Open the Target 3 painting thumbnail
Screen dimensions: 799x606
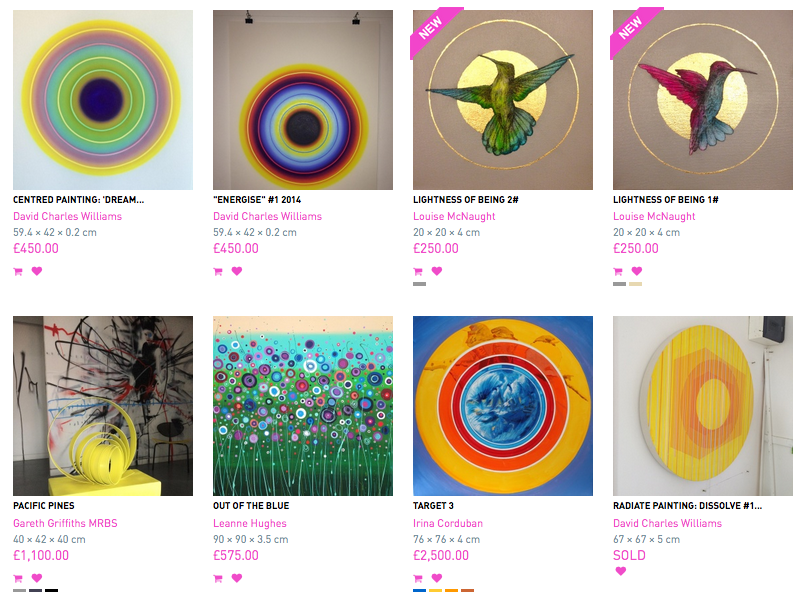tap(503, 406)
